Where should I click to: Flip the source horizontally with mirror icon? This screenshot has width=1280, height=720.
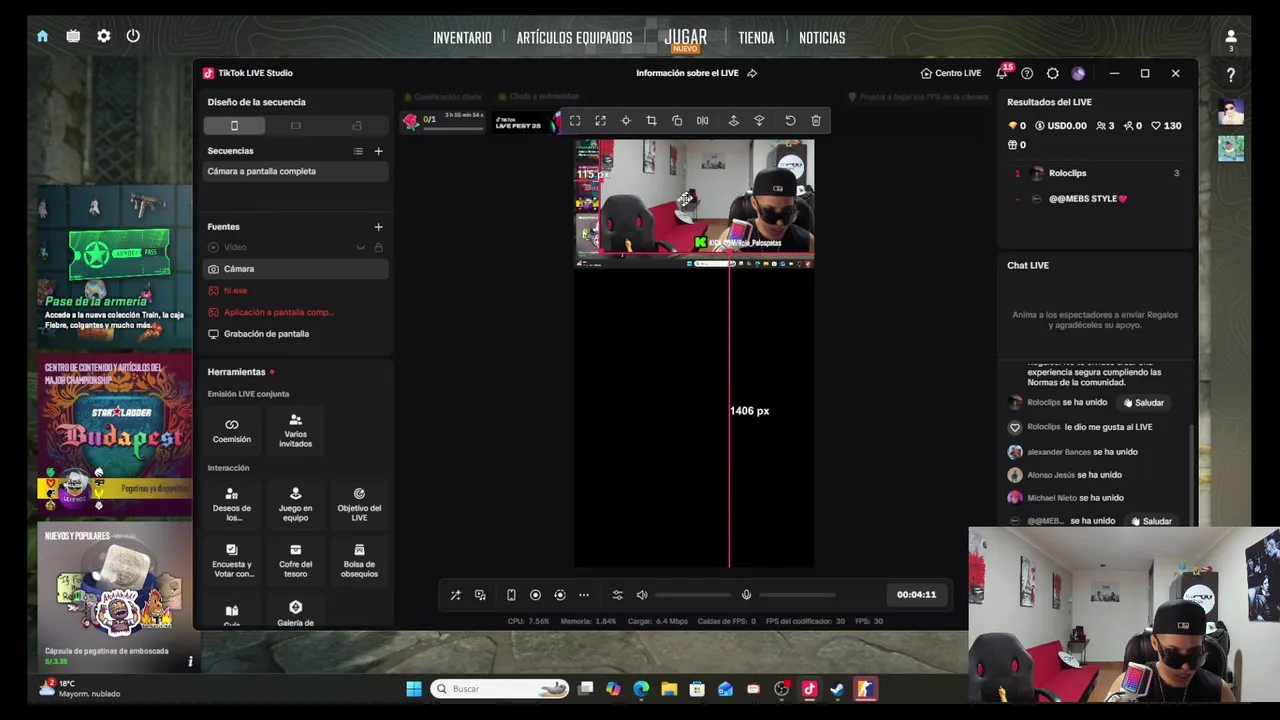click(x=702, y=121)
